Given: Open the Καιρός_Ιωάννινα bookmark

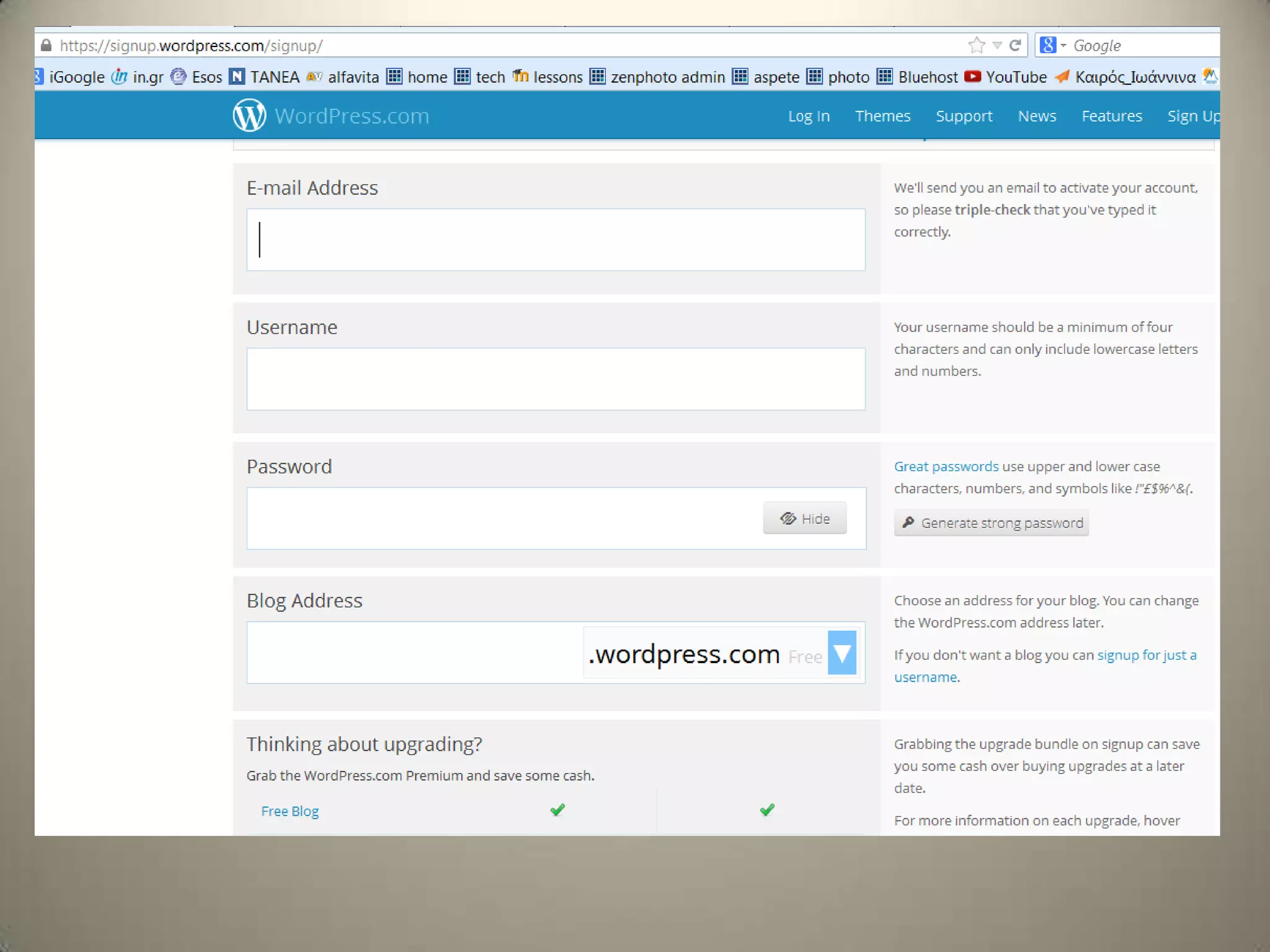Looking at the screenshot, I should pyautogui.click(x=1126, y=77).
